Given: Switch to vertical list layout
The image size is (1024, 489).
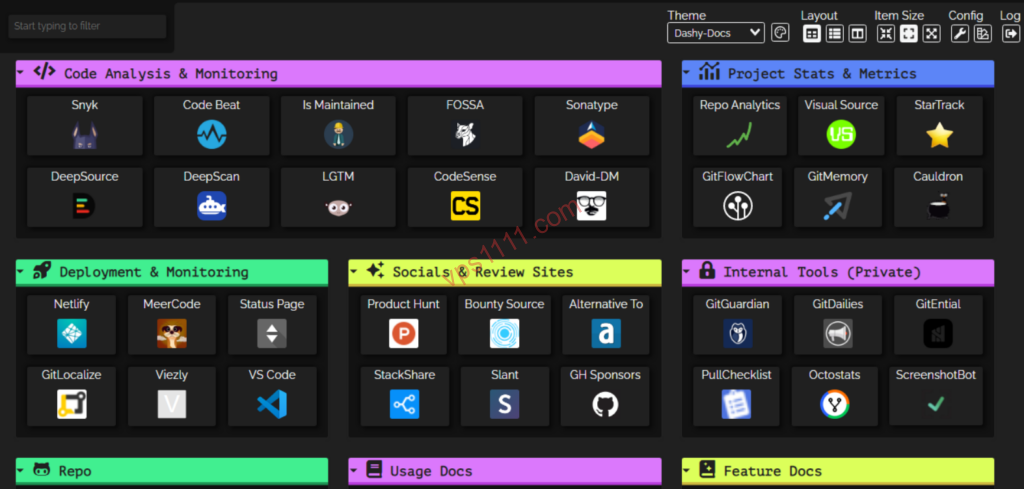Looking at the screenshot, I should point(835,34).
